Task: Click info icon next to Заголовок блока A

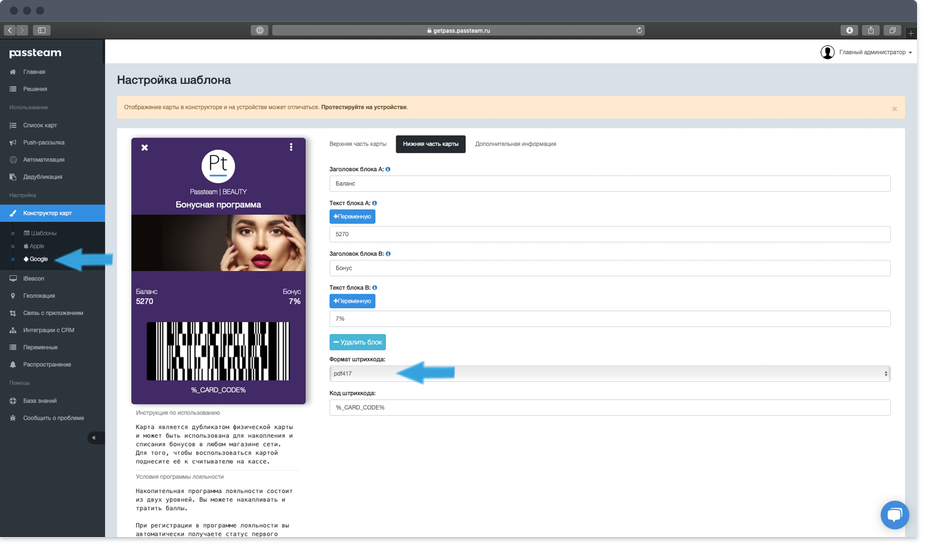Action: click(x=388, y=169)
